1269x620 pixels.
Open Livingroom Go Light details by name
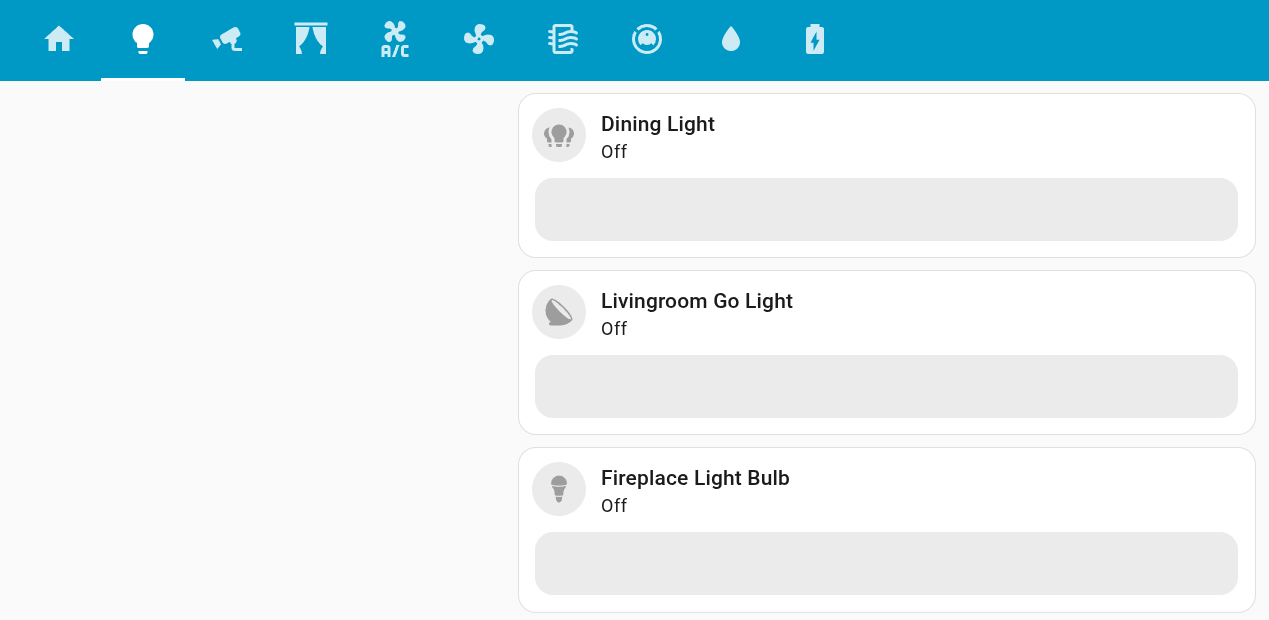(696, 301)
